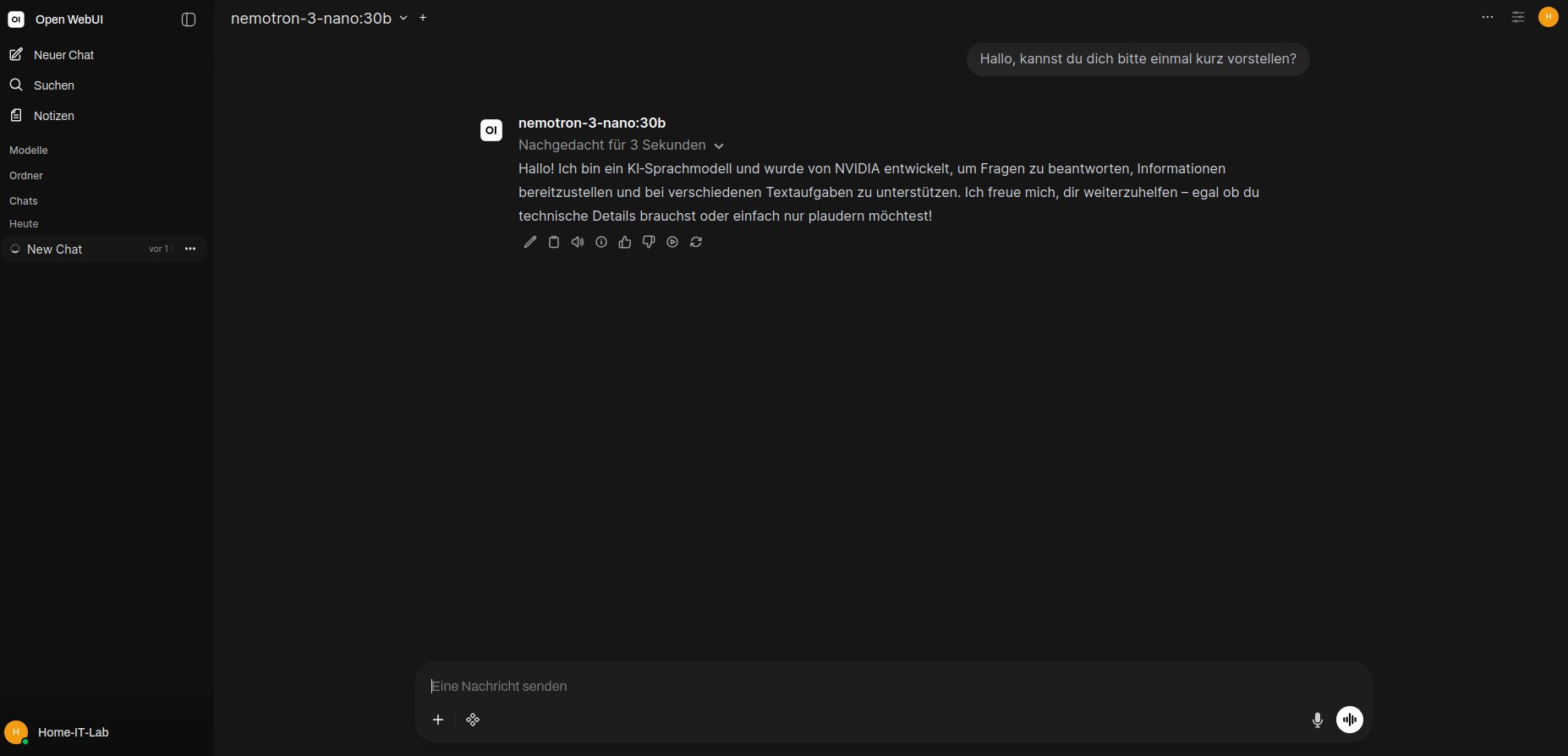Expand the Modelle section
Viewport: 1568px width, 756px height.
pos(29,151)
